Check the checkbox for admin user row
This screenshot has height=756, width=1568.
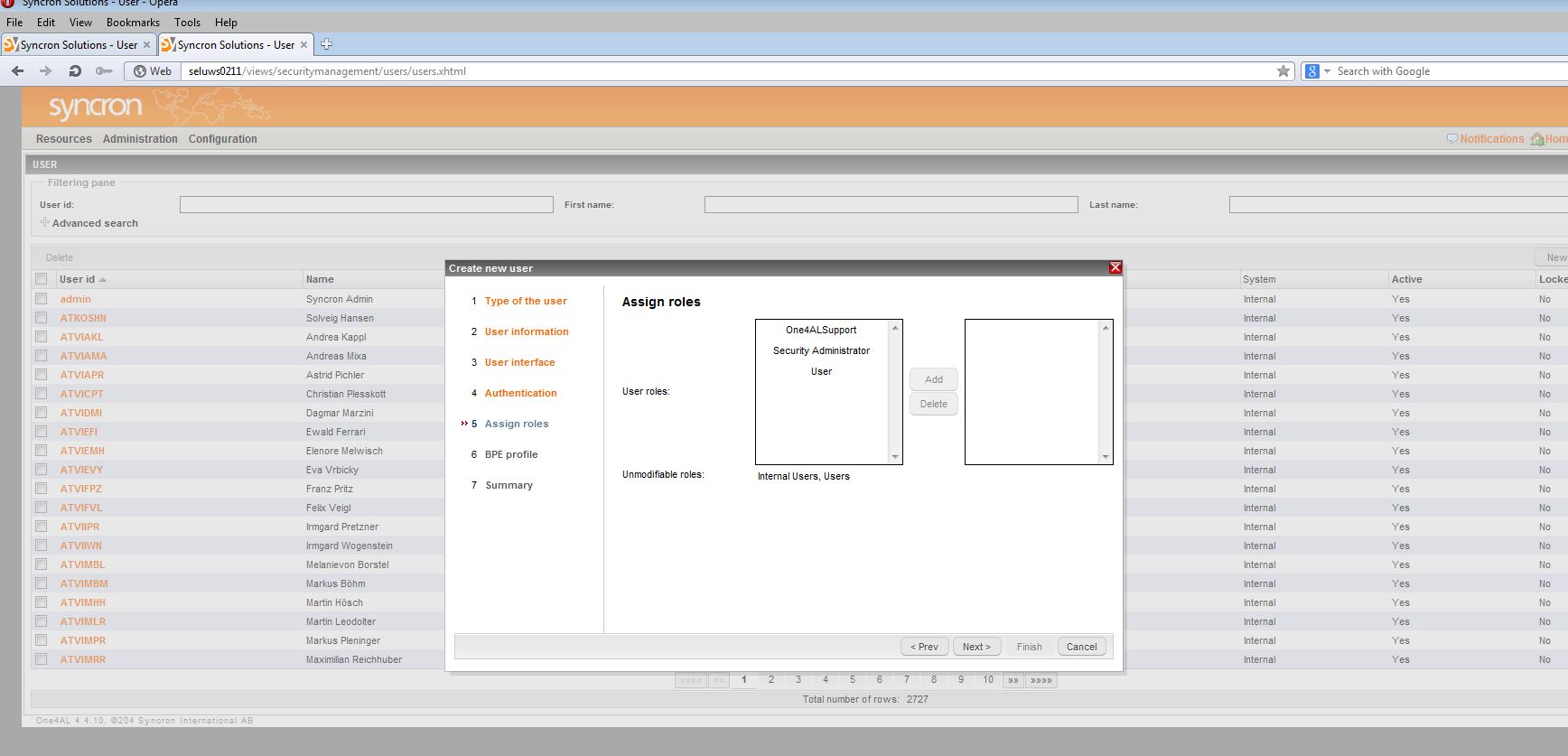41,299
